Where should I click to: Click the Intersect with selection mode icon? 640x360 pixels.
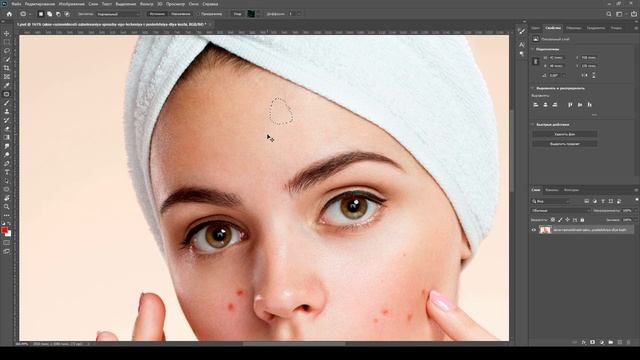(67, 14)
